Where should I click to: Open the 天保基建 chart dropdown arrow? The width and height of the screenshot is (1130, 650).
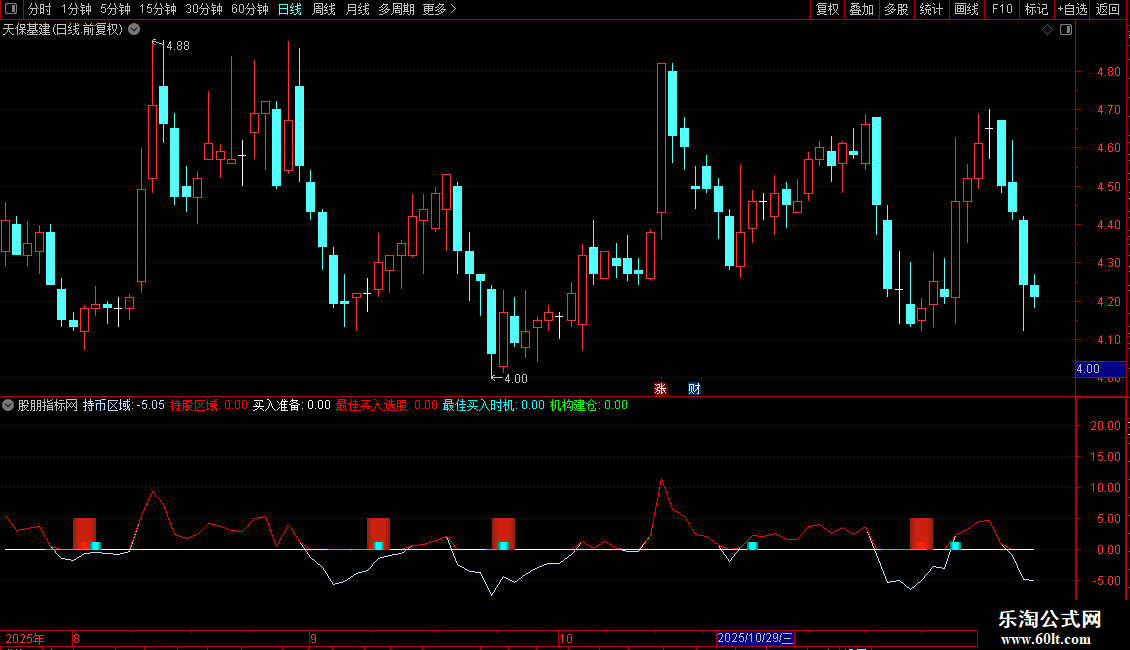(x=134, y=30)
